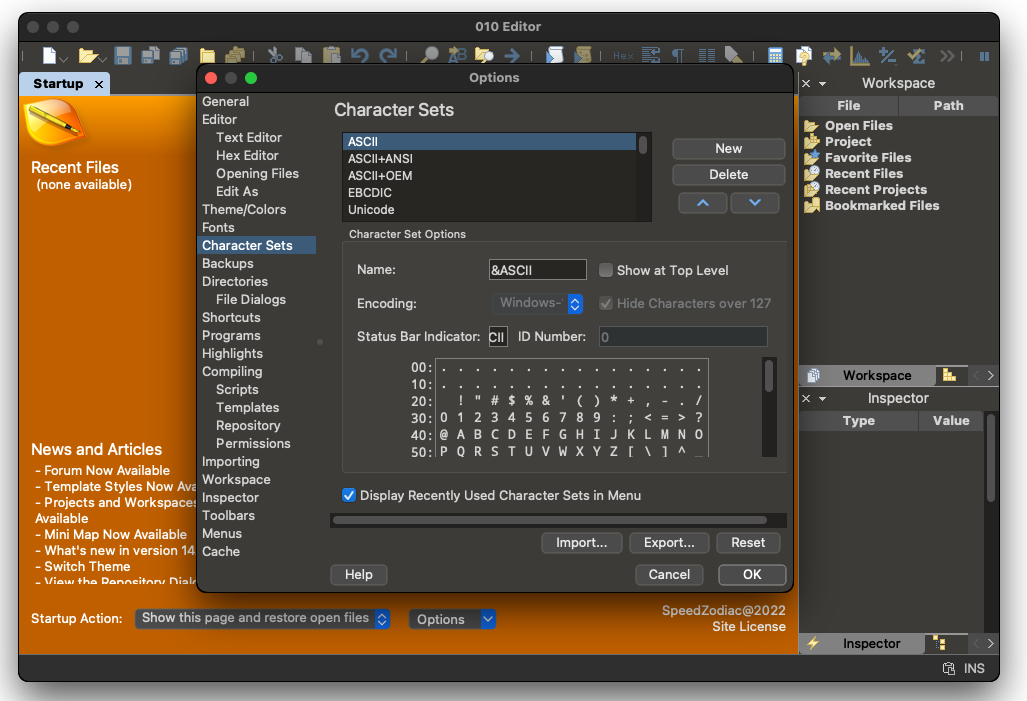Open the Calculator tool icon

[775, 56]
